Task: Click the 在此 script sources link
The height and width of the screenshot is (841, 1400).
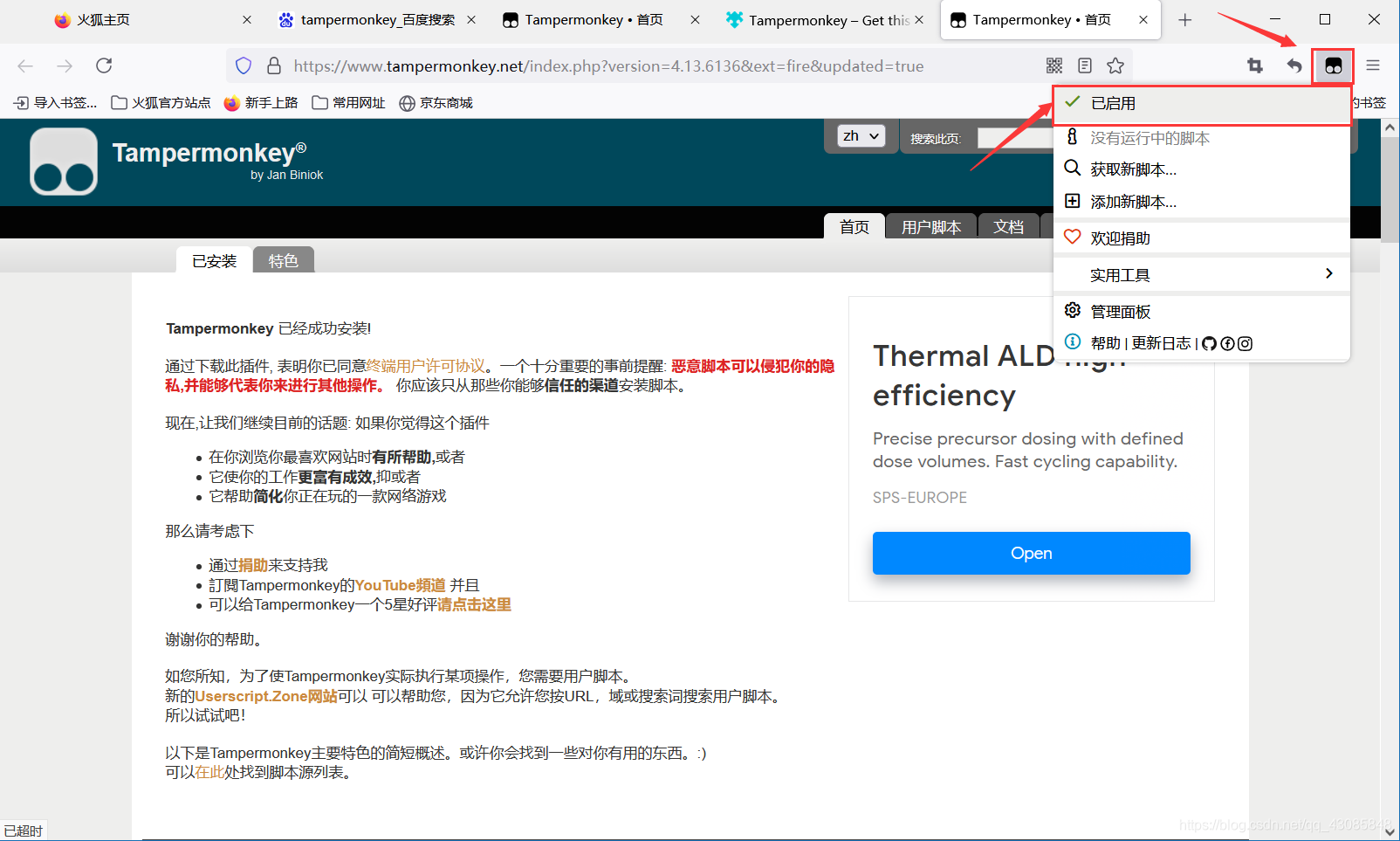Action: pos(209,772)
